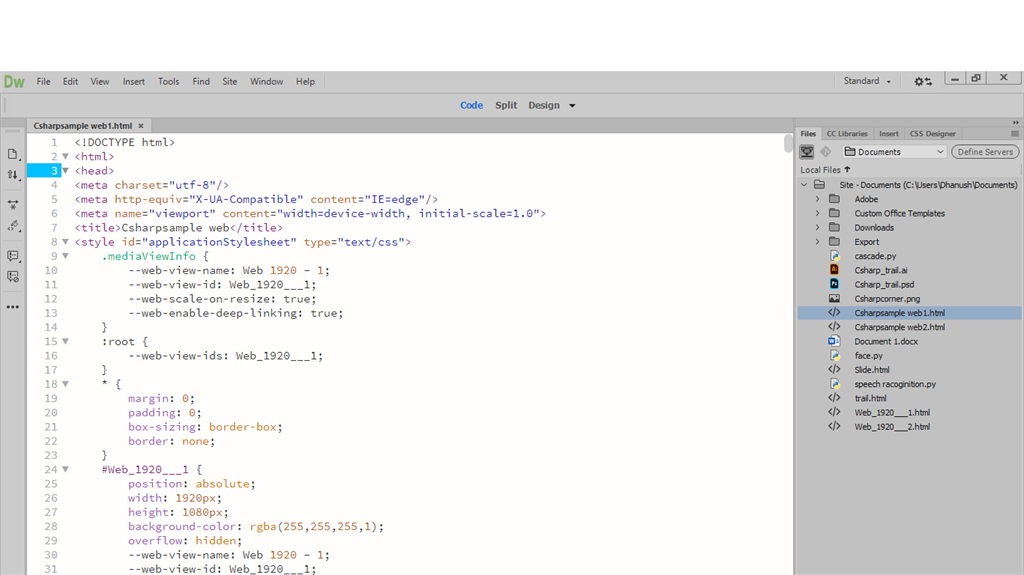The height and width of the screenshot is (575, 1024).
Task: Click the cascade.py Python file icon
Action: 835,256
